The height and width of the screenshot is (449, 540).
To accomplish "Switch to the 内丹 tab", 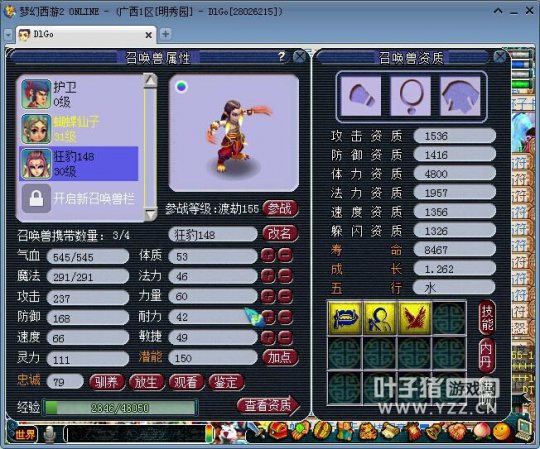I will click(486, 356).
